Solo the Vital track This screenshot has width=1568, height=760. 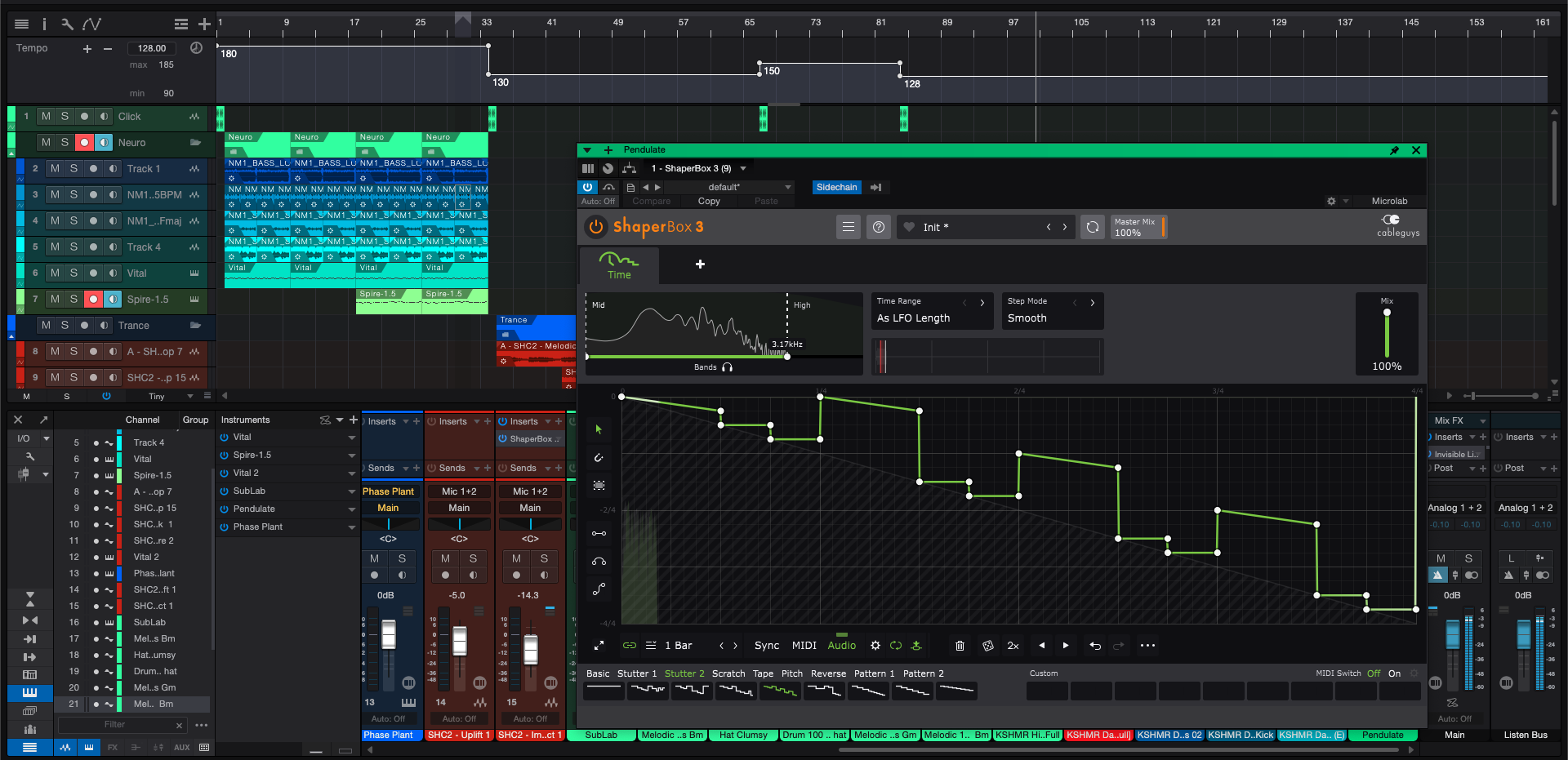73,273
